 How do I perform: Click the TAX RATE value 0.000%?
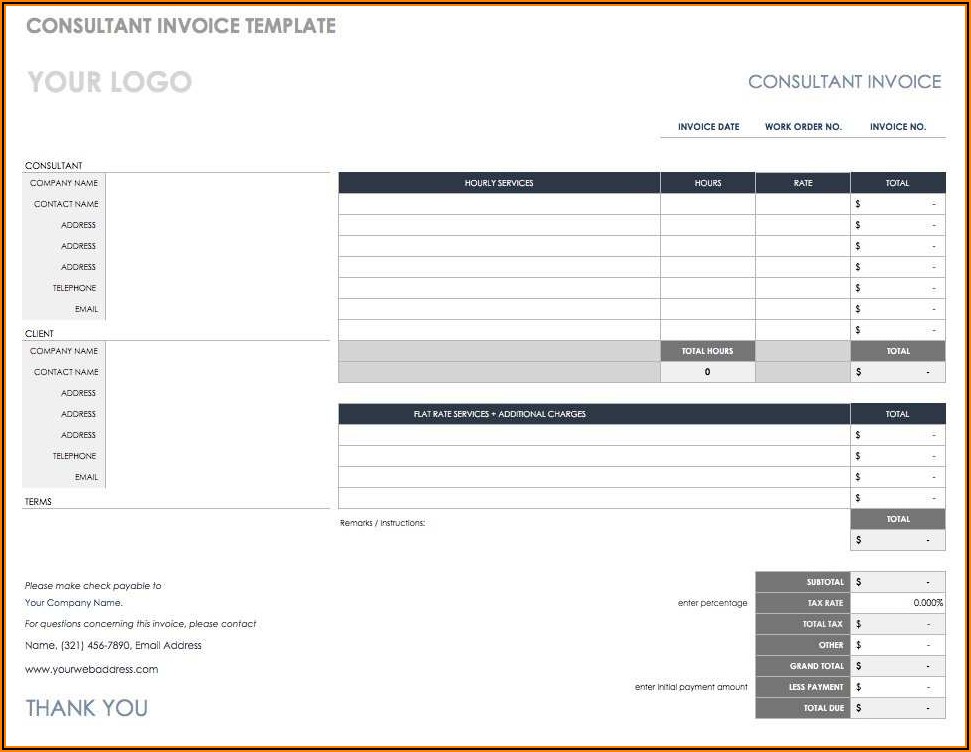(897, 603)
